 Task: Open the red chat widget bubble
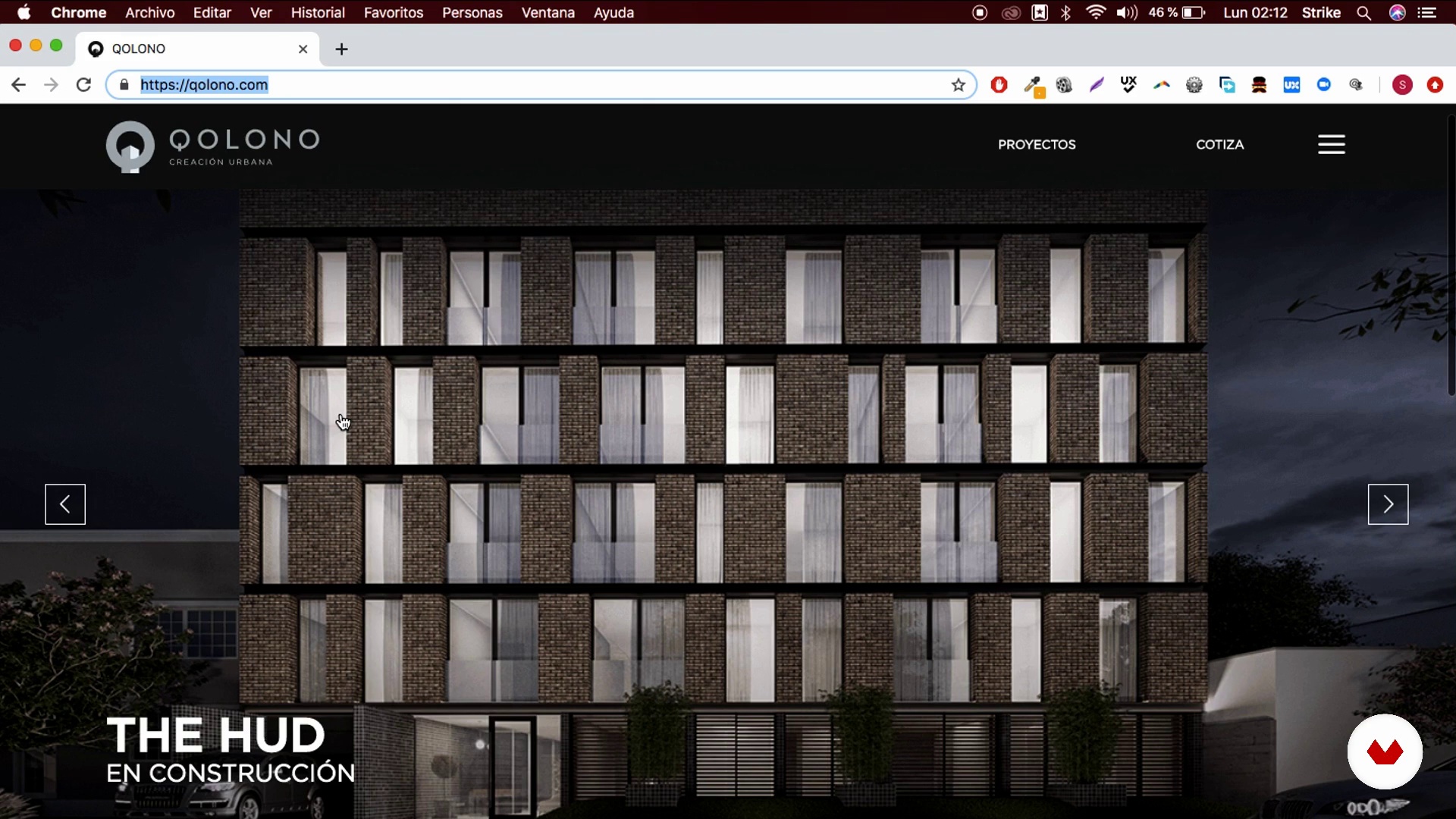coord(1385,752)
